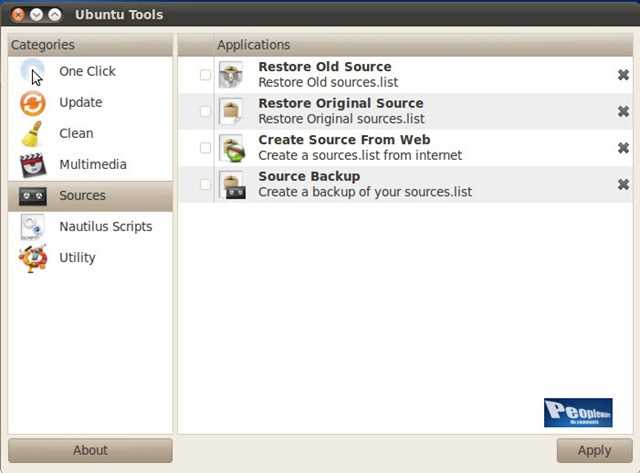
Task: Click the X mark on Restore Original Source row
Action: [x=623, y=111]
